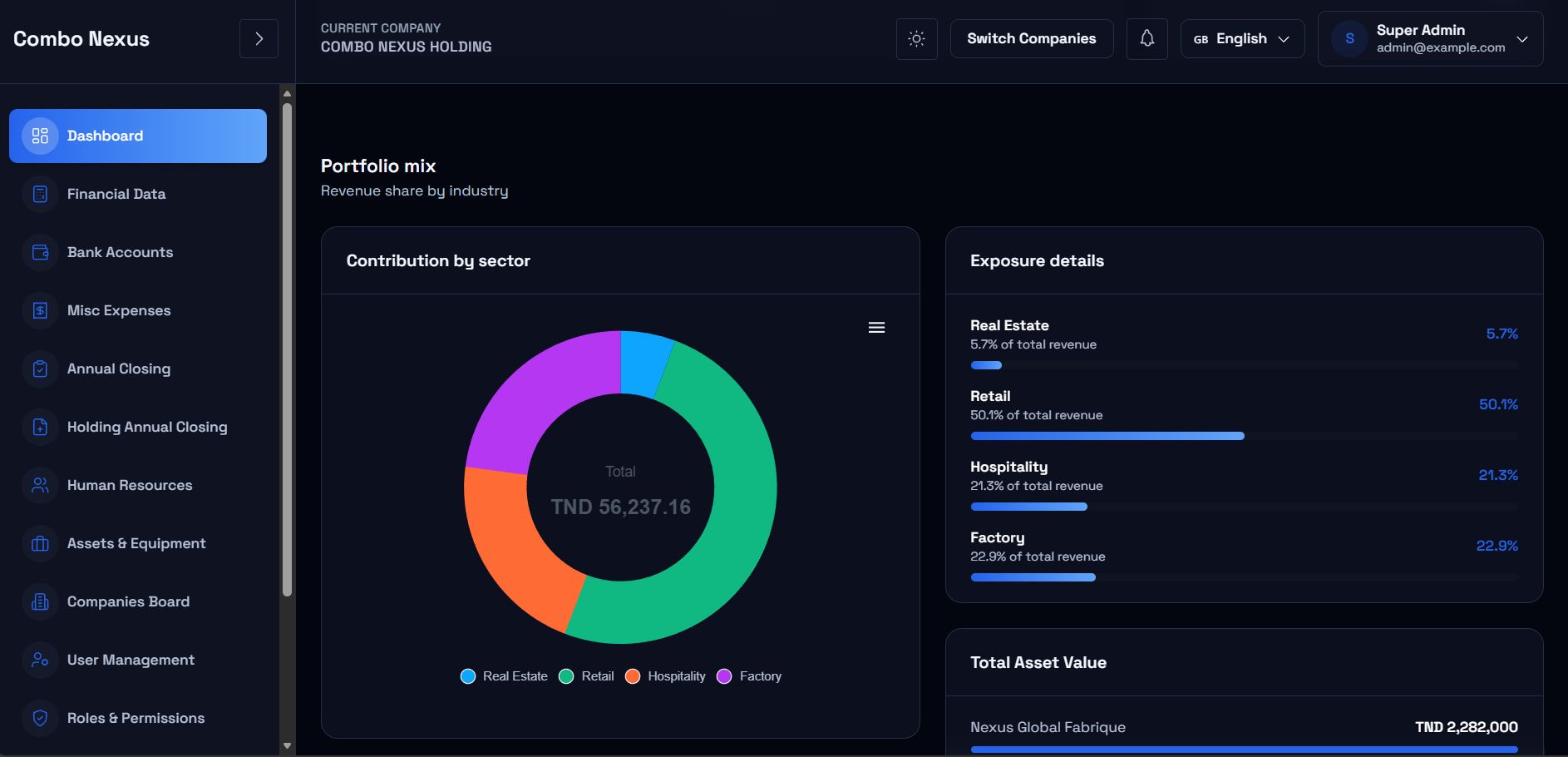
Task: Collapse the sidebar using the arrow button
Action: [259, 39]
